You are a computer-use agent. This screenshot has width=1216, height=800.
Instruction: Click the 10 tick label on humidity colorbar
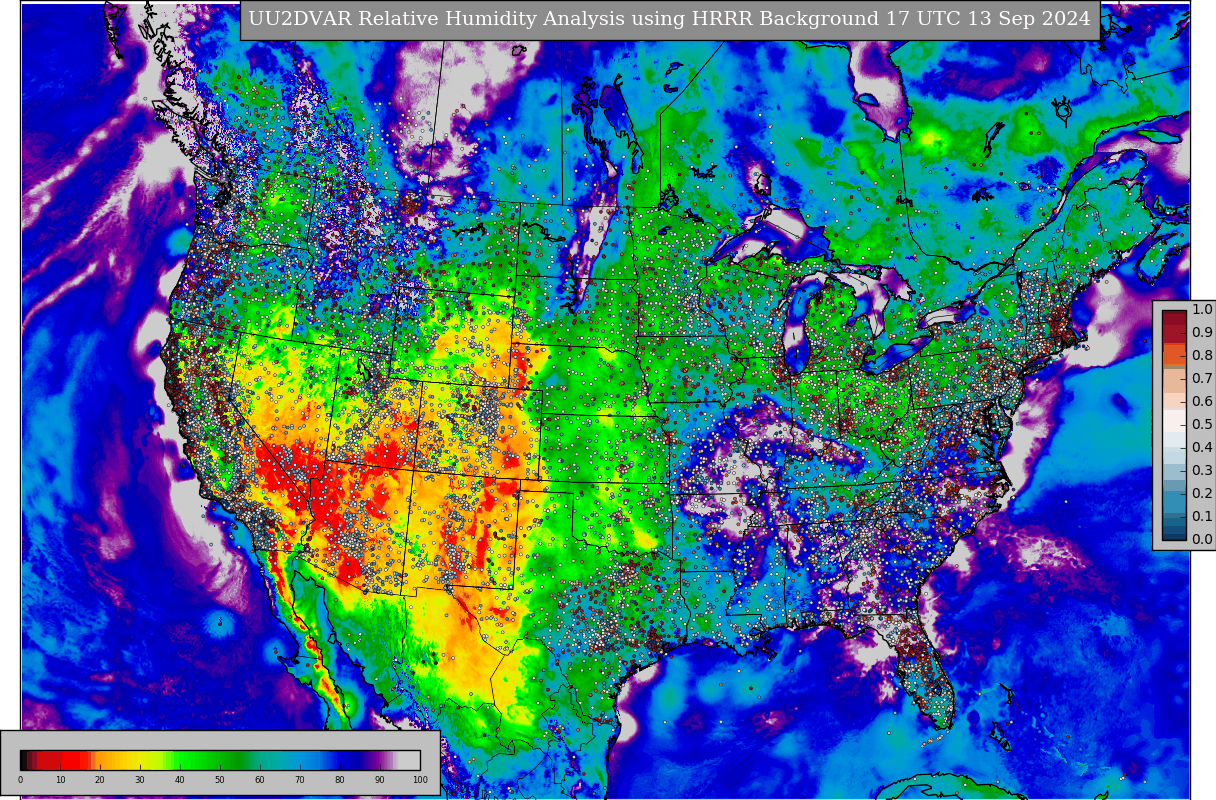point(60,780)
